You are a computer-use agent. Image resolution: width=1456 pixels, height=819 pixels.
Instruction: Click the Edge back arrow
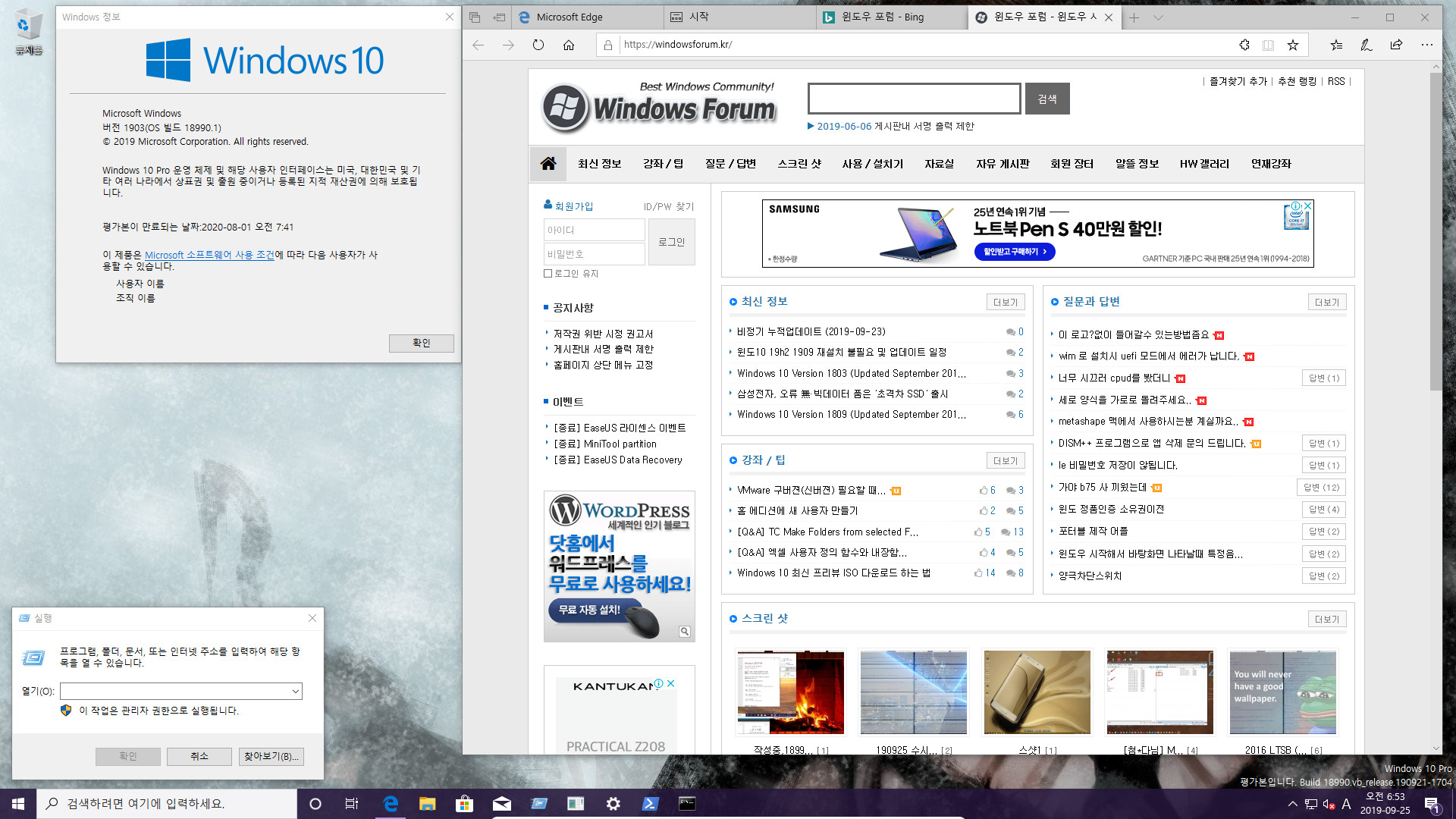[x=478, y=45]
